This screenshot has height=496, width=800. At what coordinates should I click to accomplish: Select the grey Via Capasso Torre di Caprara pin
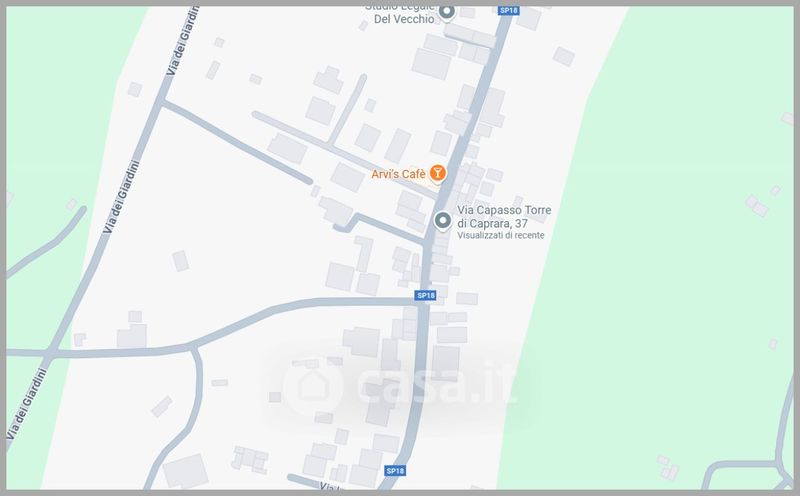442,221
